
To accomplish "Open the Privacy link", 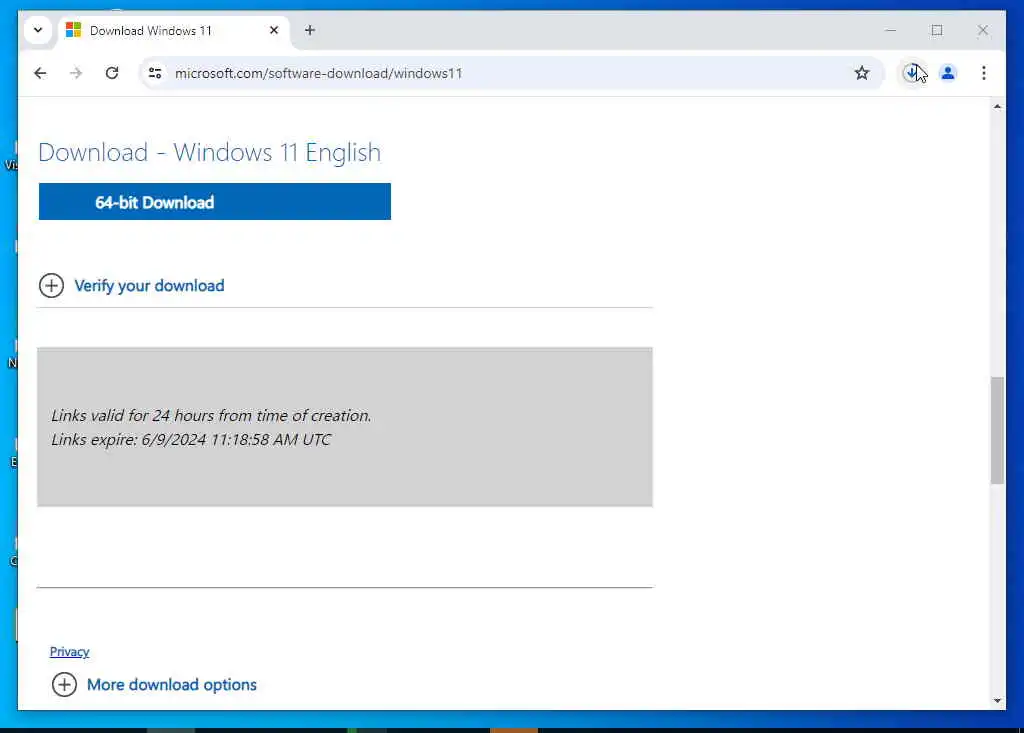I will (x=69, y=651).
